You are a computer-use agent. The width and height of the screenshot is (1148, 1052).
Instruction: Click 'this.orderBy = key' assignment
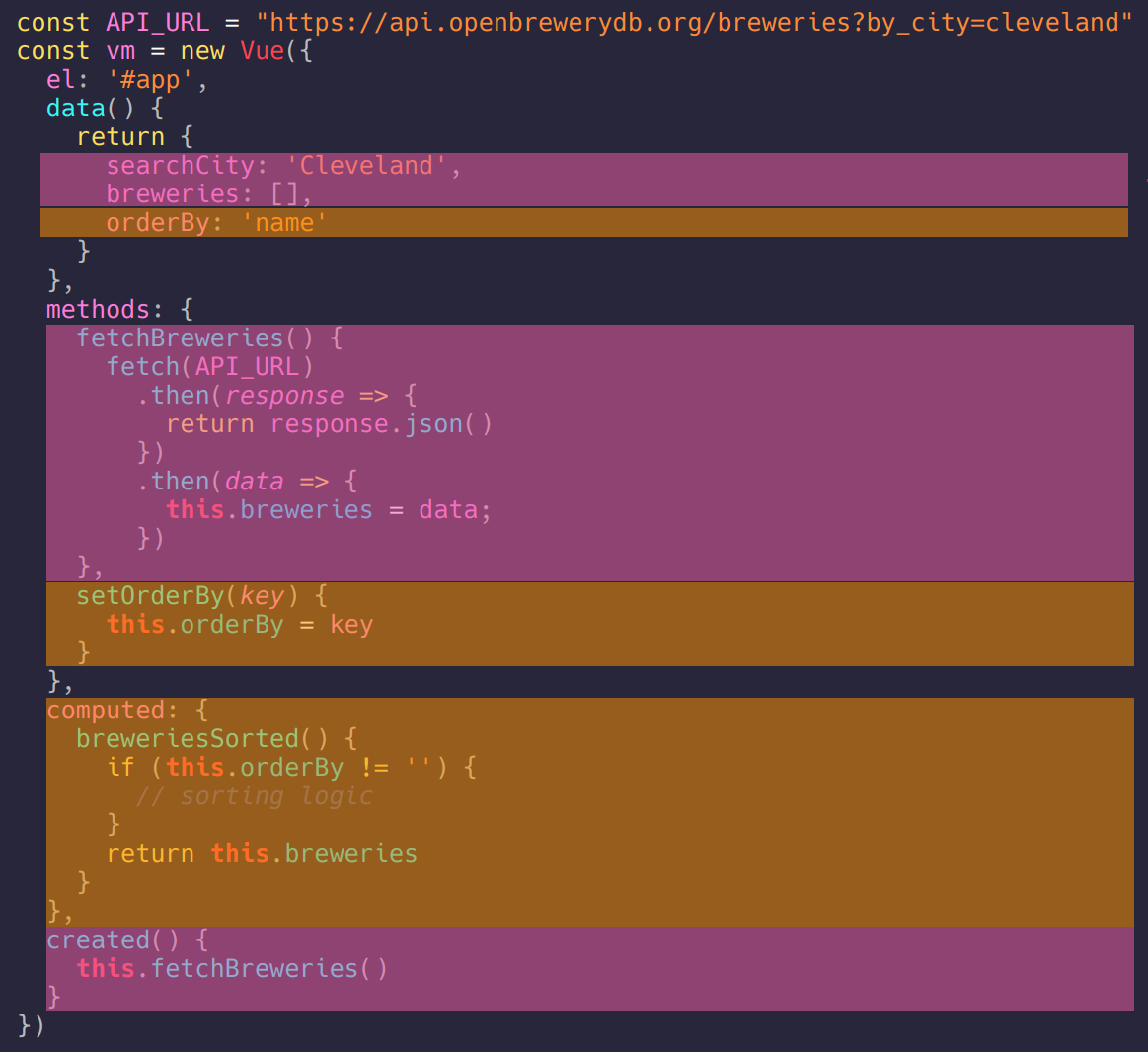tap(240, 625)
